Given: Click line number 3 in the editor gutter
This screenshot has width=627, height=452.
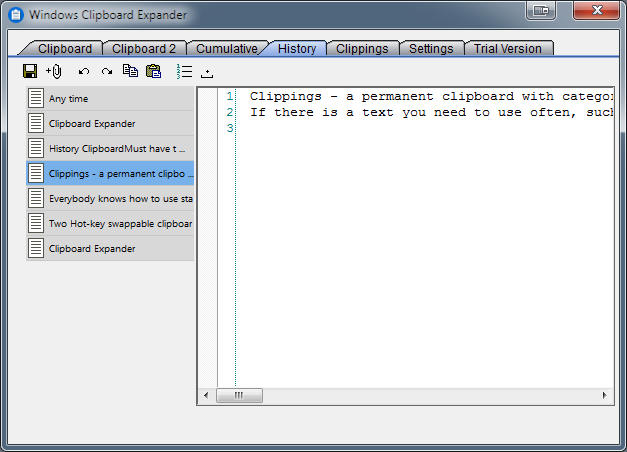Looking at the screenshot, I should 230,128.
